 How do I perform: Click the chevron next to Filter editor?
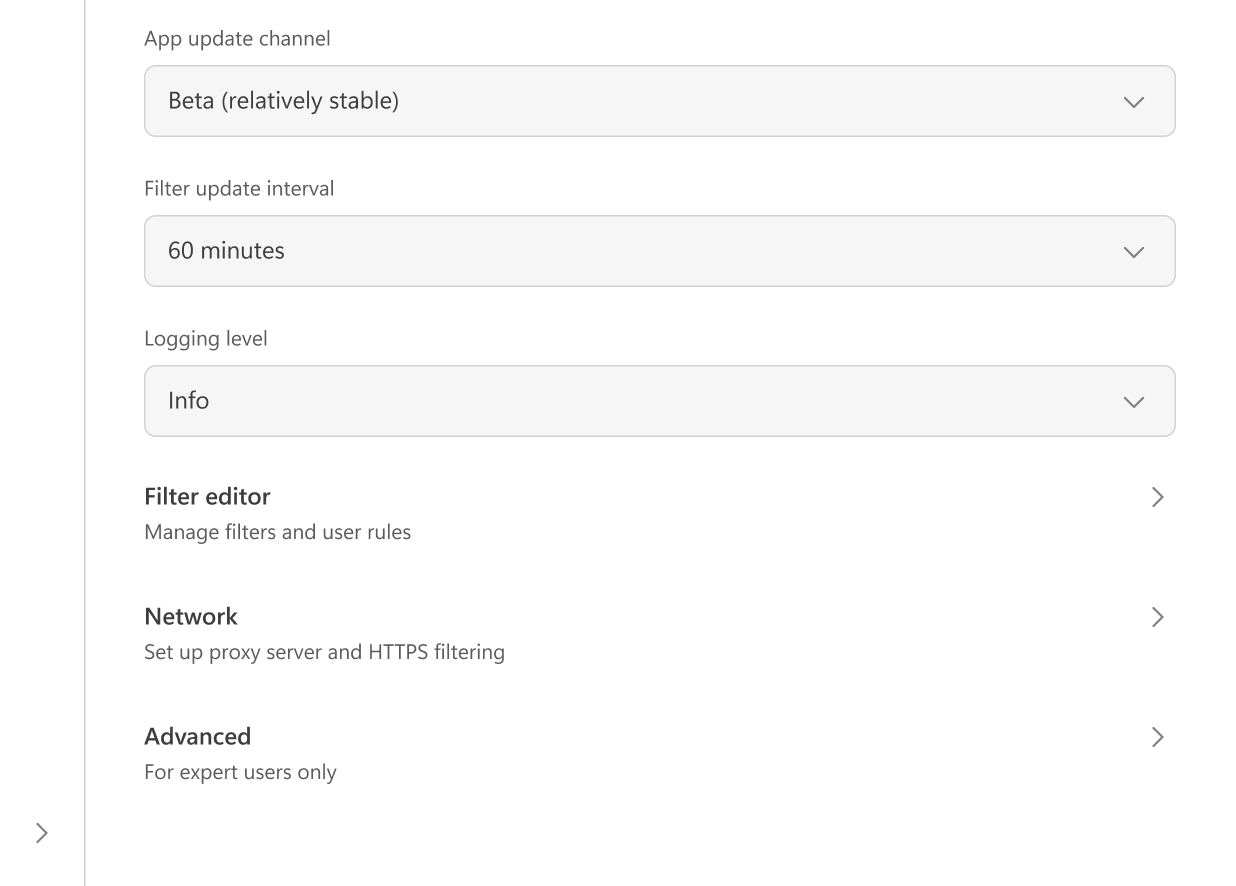click(x=1157, y=497)
